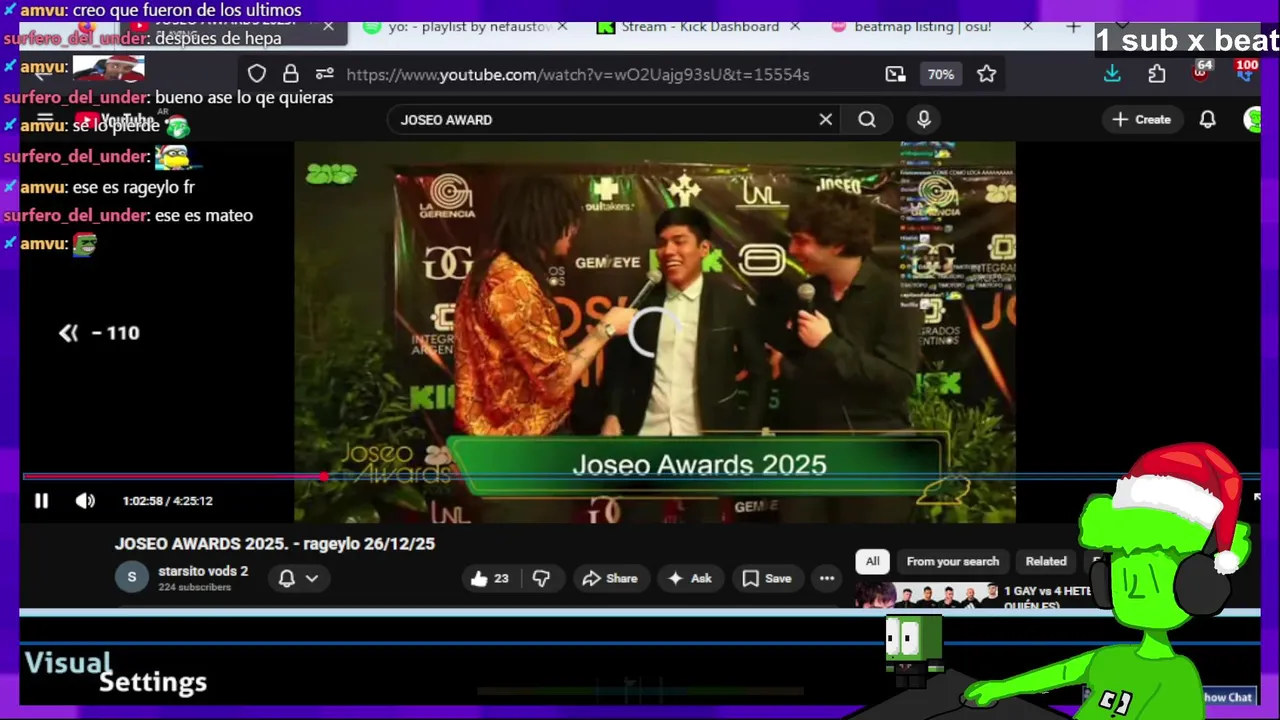This screenshot has height=720, width=1280.
Task: Click the video title JOSEO AWARDS 2025
Action: tap(274, 544)
